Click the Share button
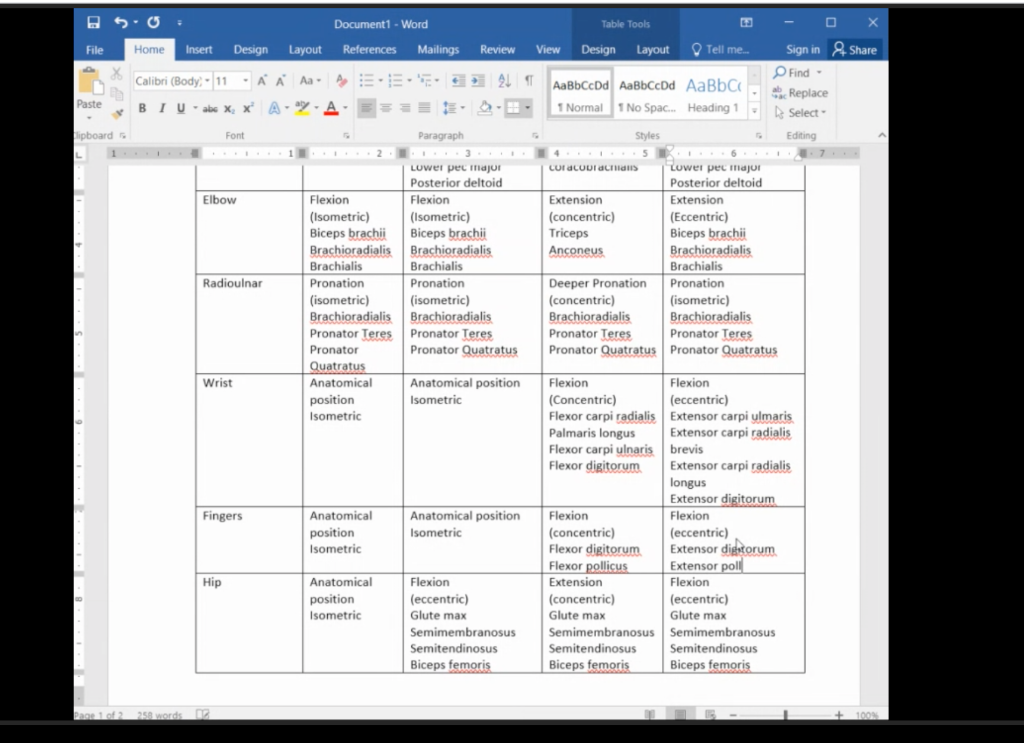1024x743 pixels. point(855,50)
